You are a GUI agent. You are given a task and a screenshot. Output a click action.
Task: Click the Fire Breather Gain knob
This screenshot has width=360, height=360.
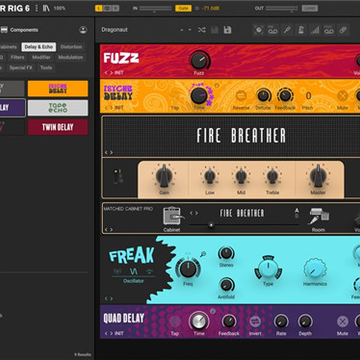pyautogui.click(x=164, y=176)
